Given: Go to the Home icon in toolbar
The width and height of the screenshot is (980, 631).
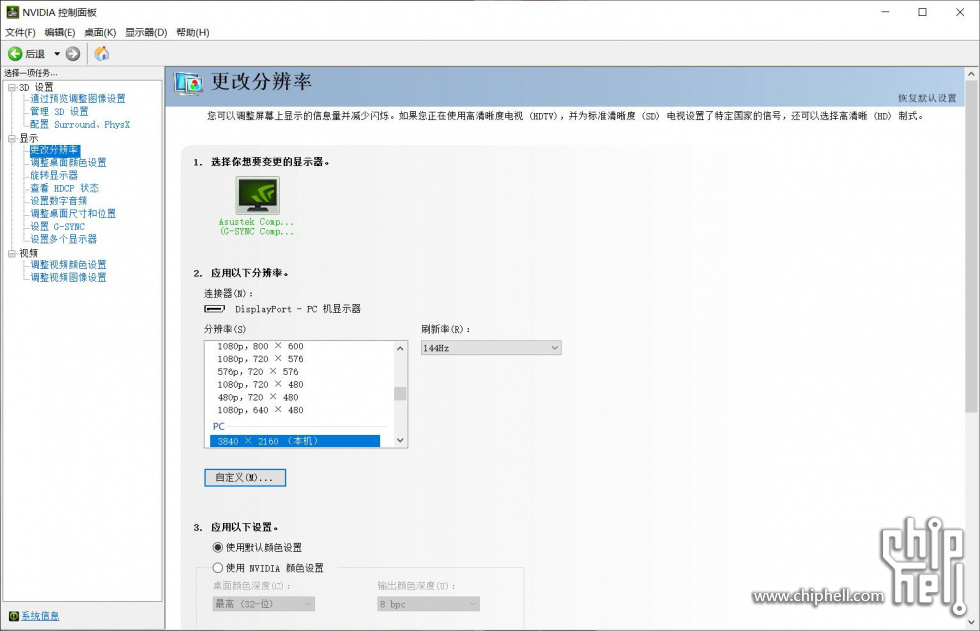Looking at the screenshot, I should tap(101, 54).
